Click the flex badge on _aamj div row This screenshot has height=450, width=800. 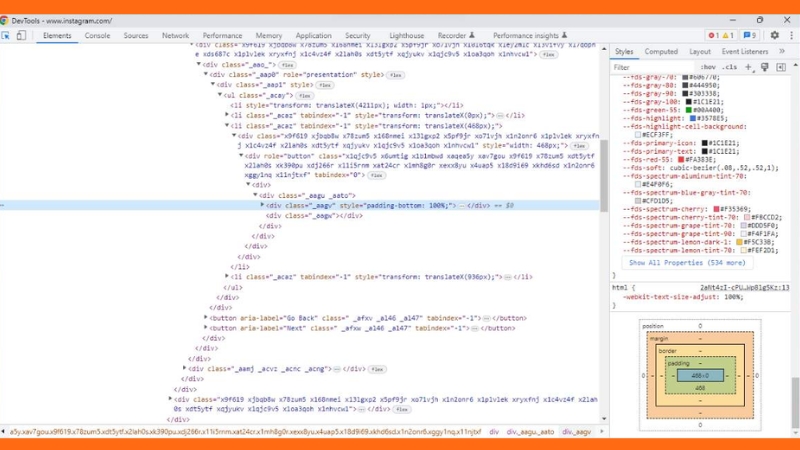(x=377, y=369)
